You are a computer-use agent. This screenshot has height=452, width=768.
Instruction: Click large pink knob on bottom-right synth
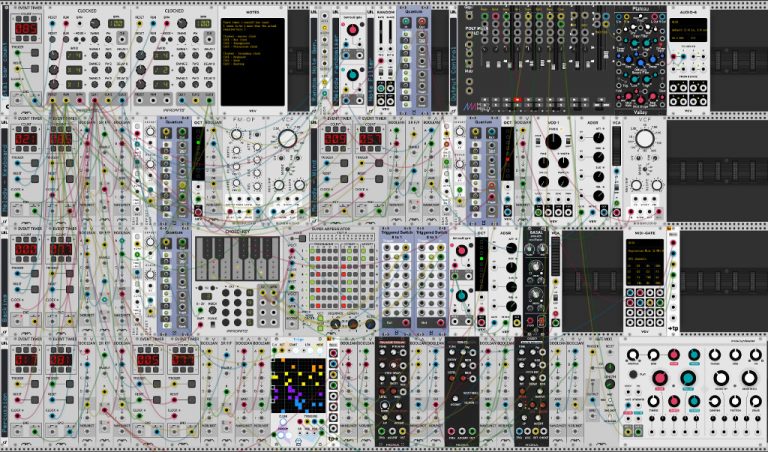(659, 378)
